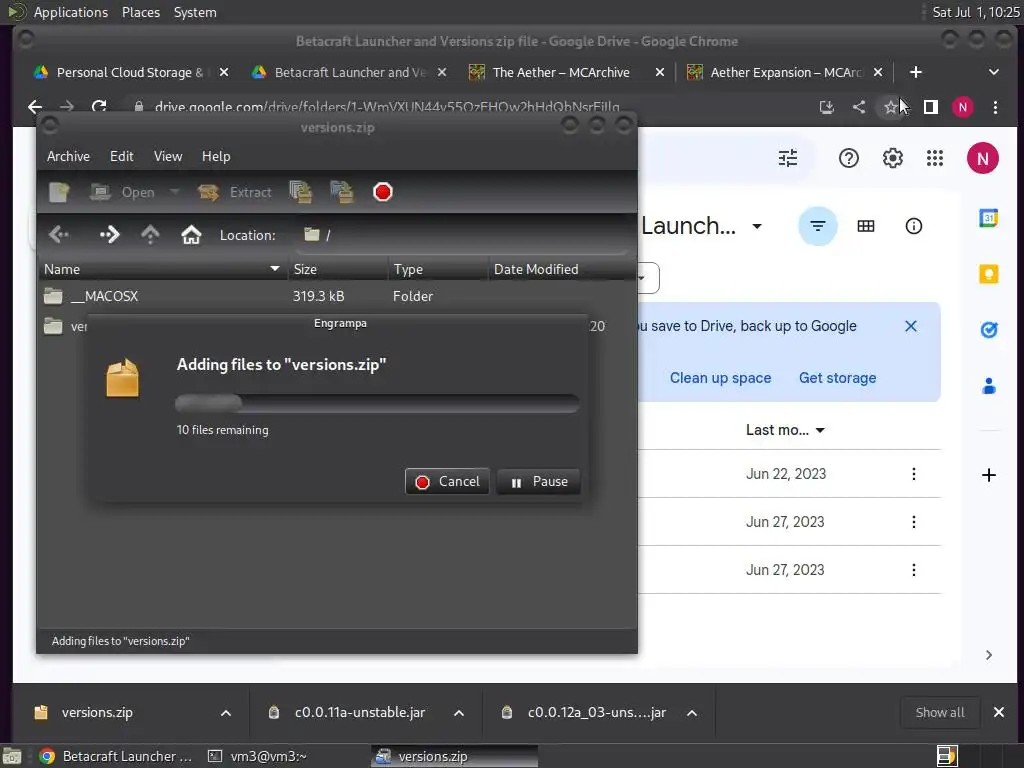Select the __MACOSX folder row

tap(337, 296)
